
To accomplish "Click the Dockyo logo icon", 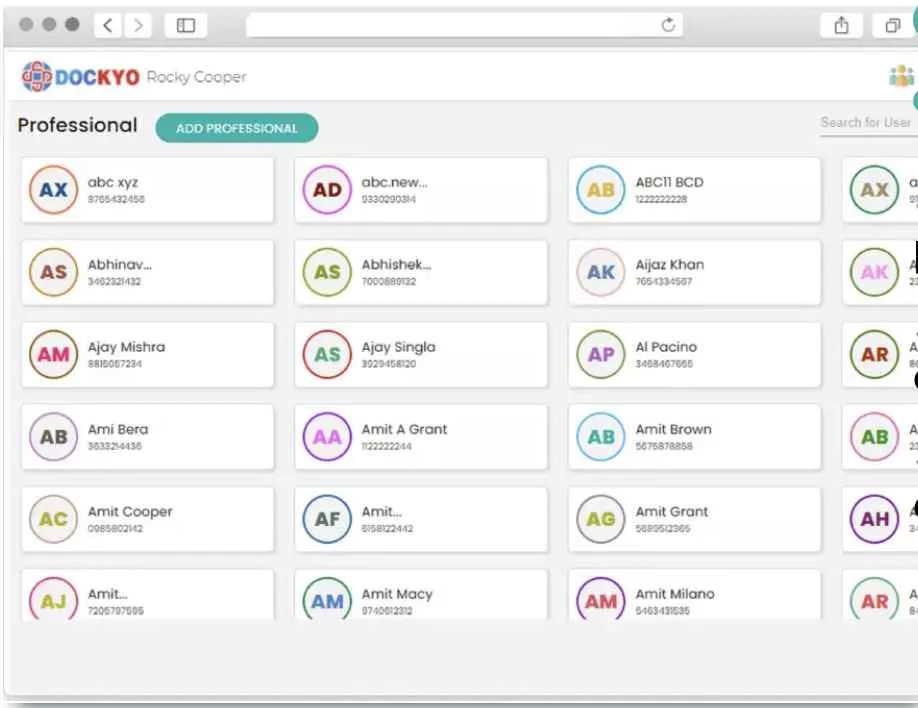I will click(x=36, y=77).
